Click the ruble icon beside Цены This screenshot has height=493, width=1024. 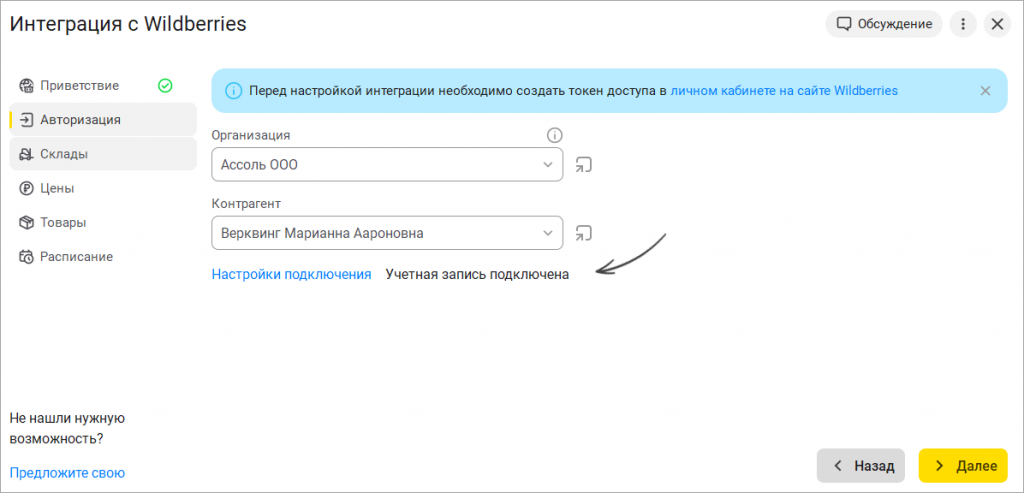pos(26,188)
